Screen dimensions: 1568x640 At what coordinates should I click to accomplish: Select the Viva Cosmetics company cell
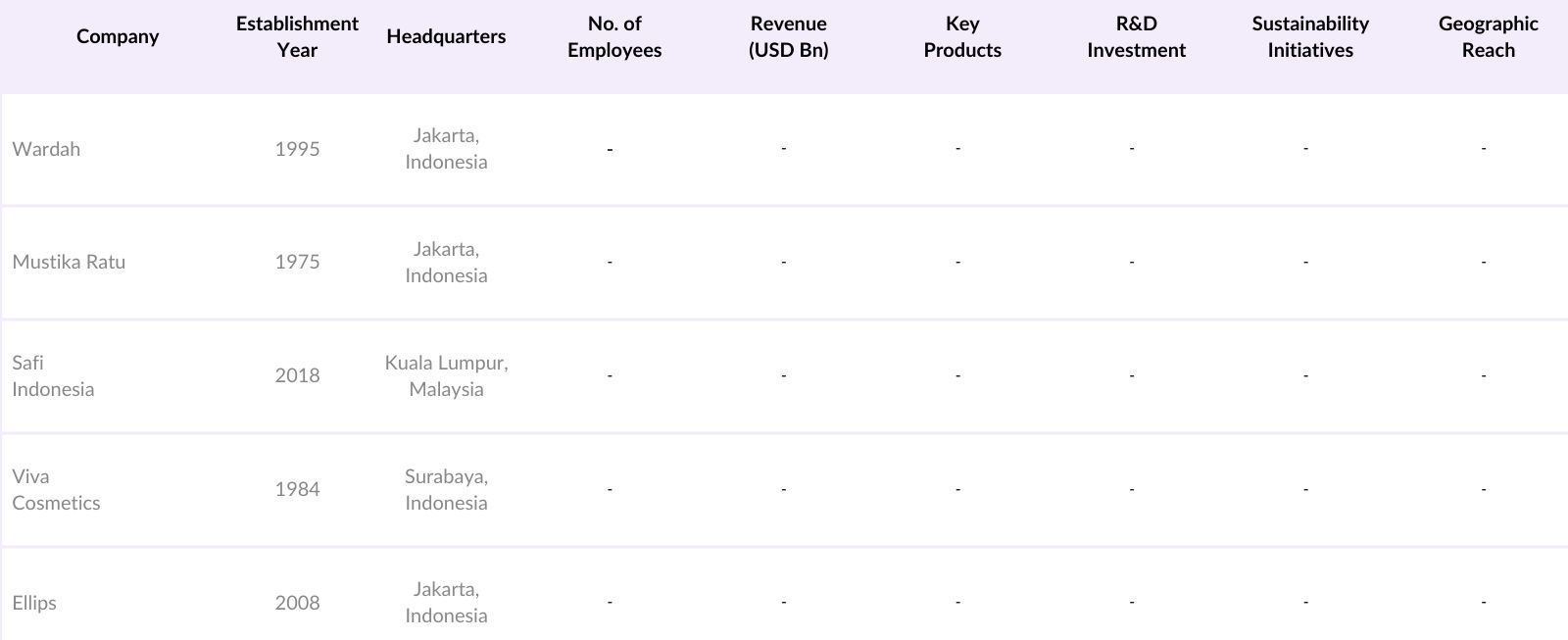(x=56, y=489)
